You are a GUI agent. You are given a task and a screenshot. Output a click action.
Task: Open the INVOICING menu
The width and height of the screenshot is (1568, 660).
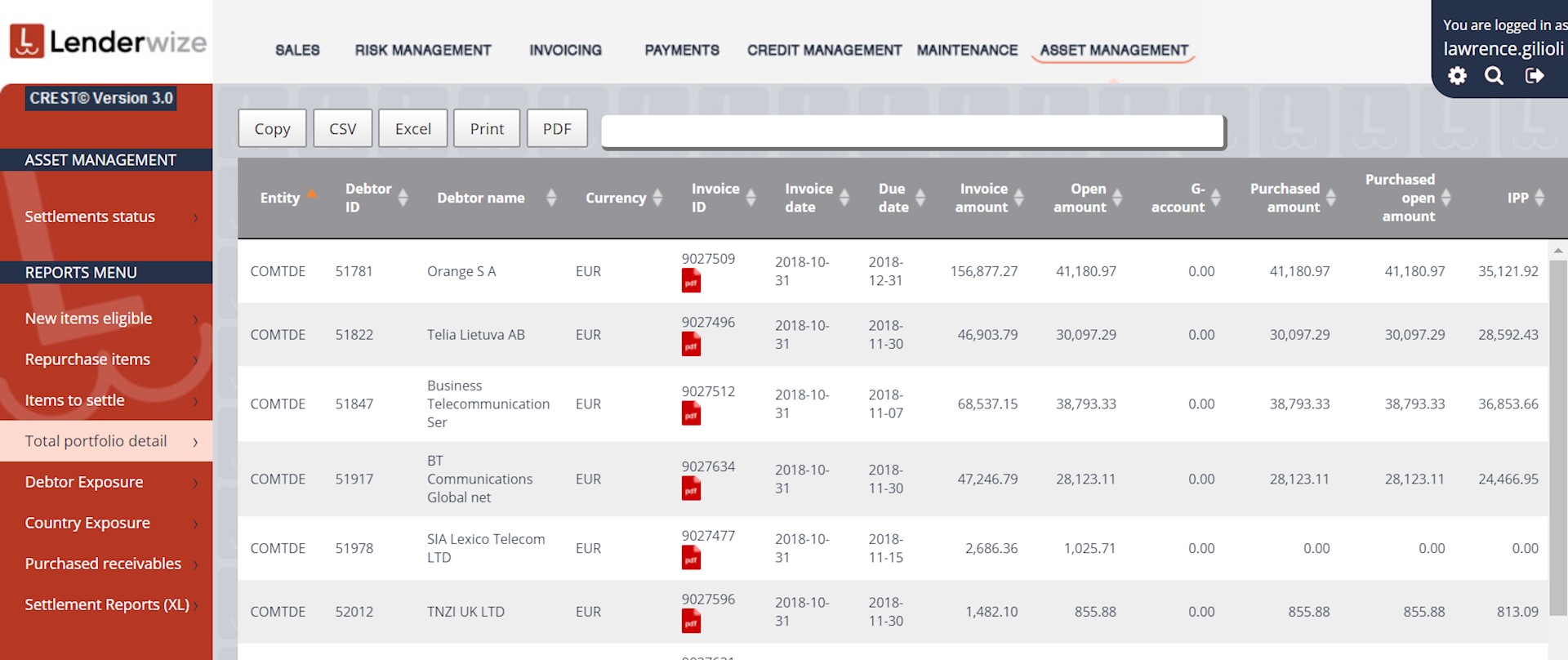(x=565, y=50)
